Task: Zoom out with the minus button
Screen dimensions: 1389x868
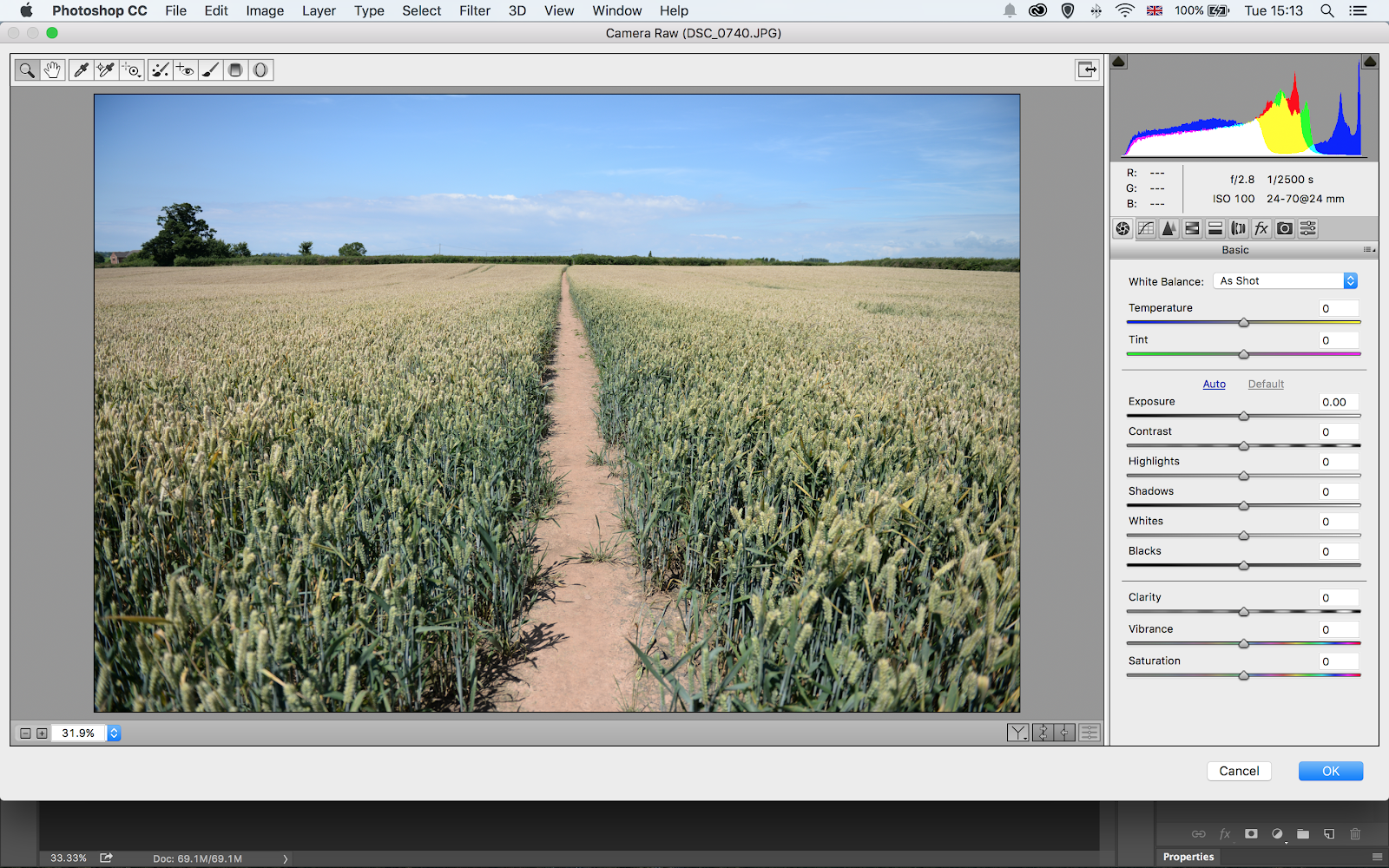Action: (x=25, y=733)
